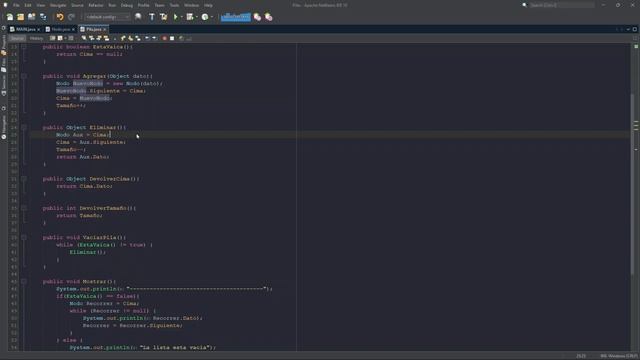Viewport: 640px width, 360px height.
Task: Click the INS Windows (CRLF) status entry
Action: (x=618, y=356)
